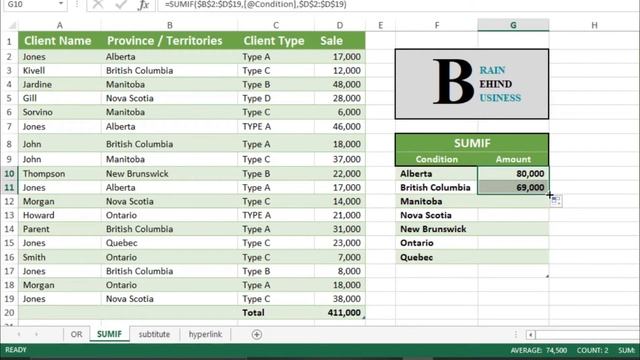Viewport: 640px width, 360px height.
Task: Click the Brain Behind Business logo image
Action: (472, 84)
